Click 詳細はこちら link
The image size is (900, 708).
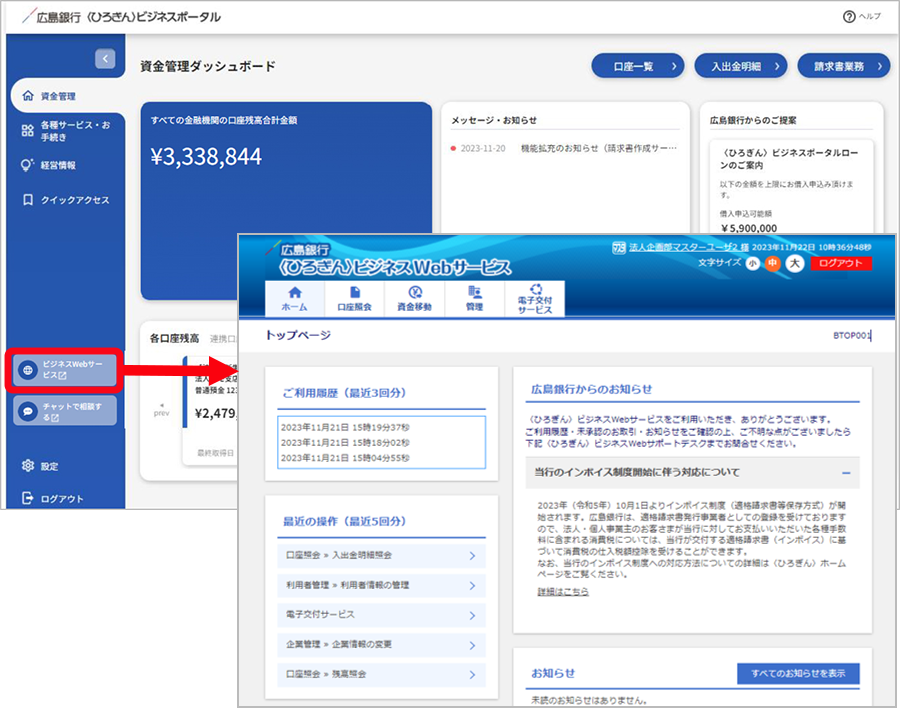tap(562, 591)
